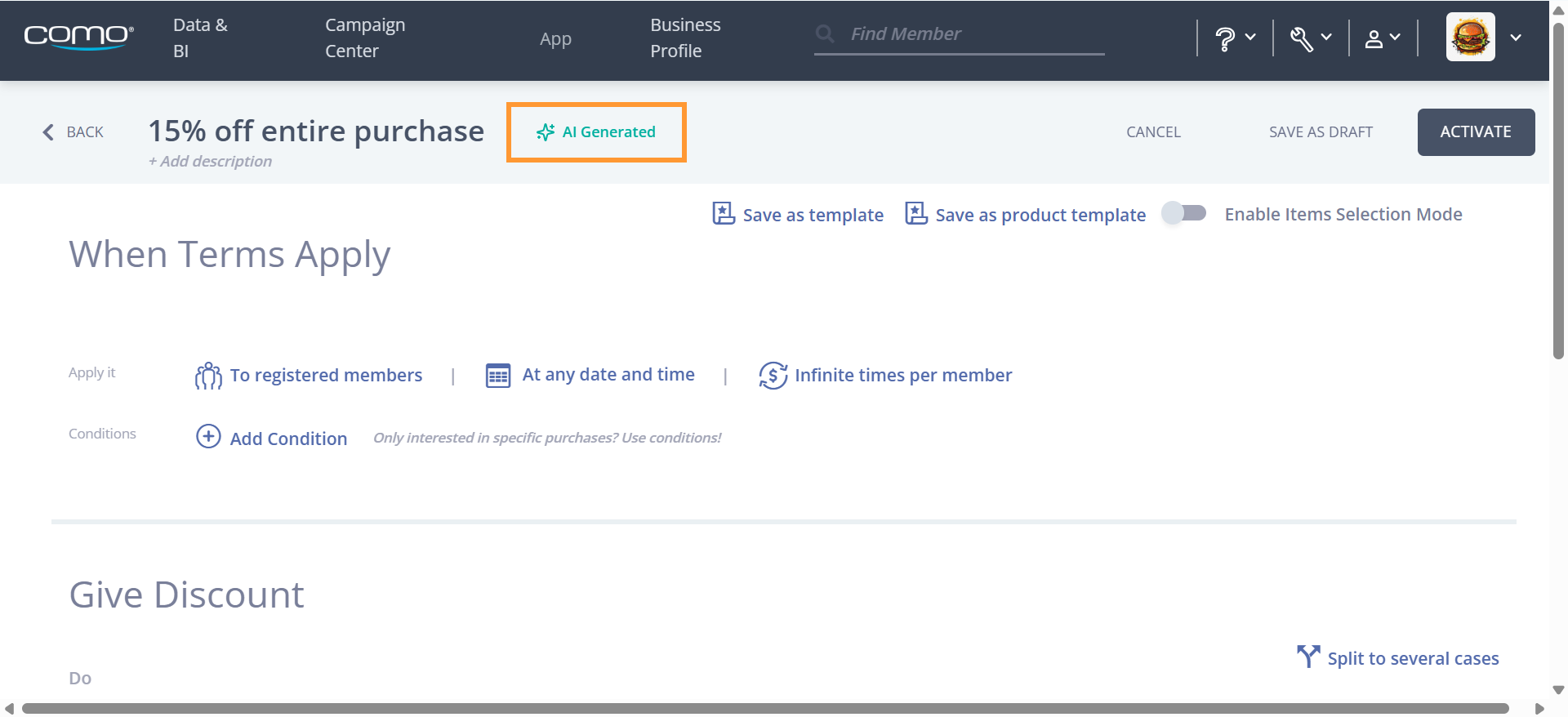Expand the business avatar dropdown chevron

(x=1516, y=38)
